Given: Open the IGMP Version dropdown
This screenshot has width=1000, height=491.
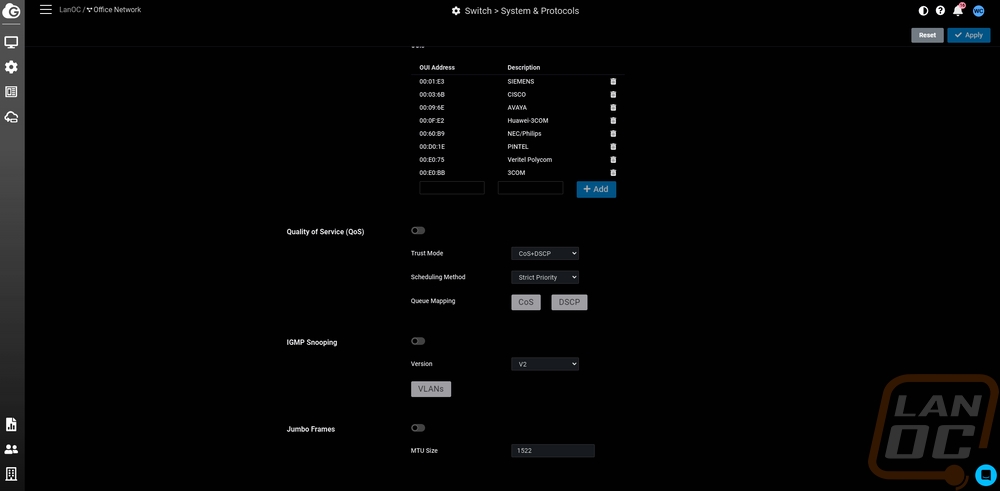Looking at the screenshot, I should [x=545, y=365].
